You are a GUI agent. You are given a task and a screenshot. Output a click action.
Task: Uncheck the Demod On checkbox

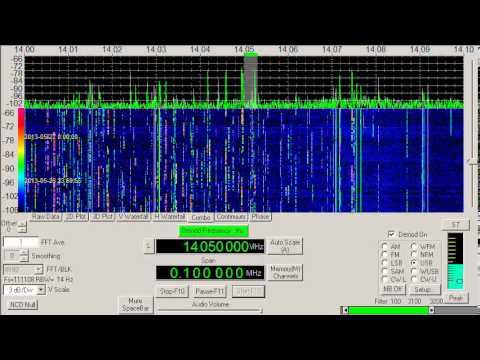pos(392,234)
